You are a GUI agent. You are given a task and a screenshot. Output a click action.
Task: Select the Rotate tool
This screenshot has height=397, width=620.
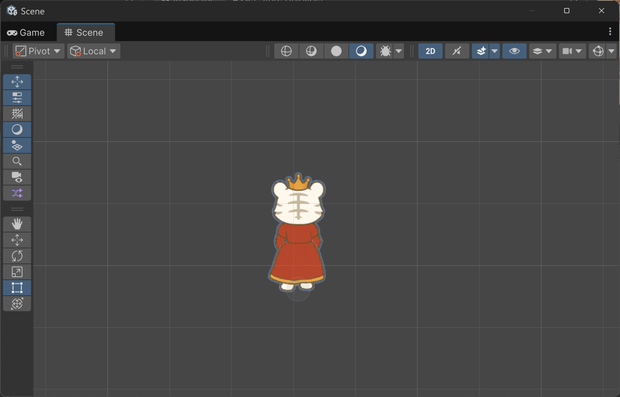tap(17, 256)
